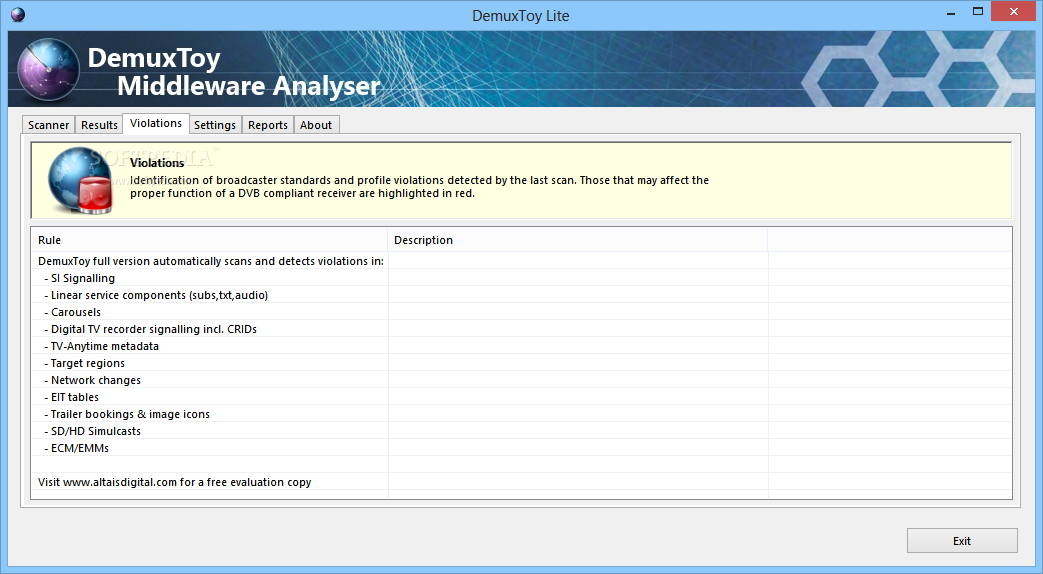The height and width of the screenshot is (574, 1043).
Task: Select the '- ECM/EMMs' row
Action: coord(522,448)
